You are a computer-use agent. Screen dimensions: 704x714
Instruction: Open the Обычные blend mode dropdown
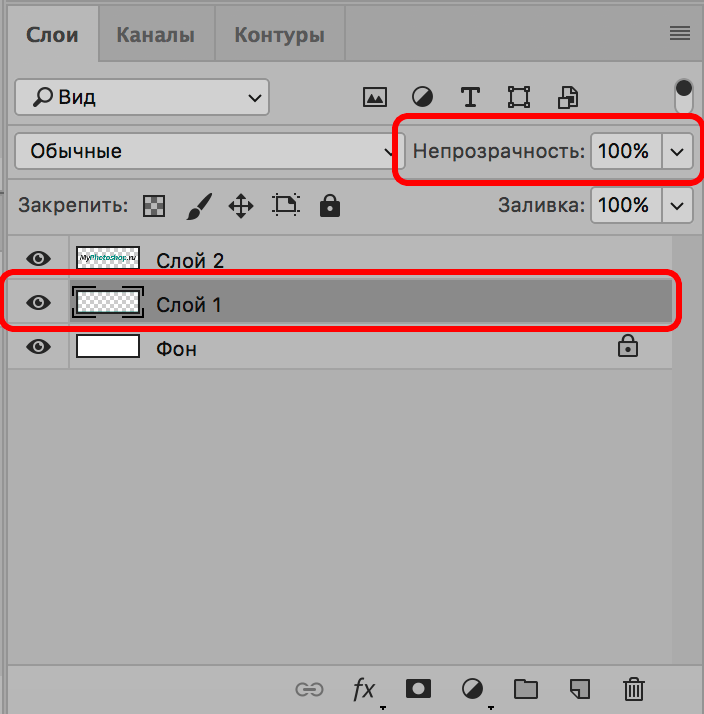(x=207, y=152)
